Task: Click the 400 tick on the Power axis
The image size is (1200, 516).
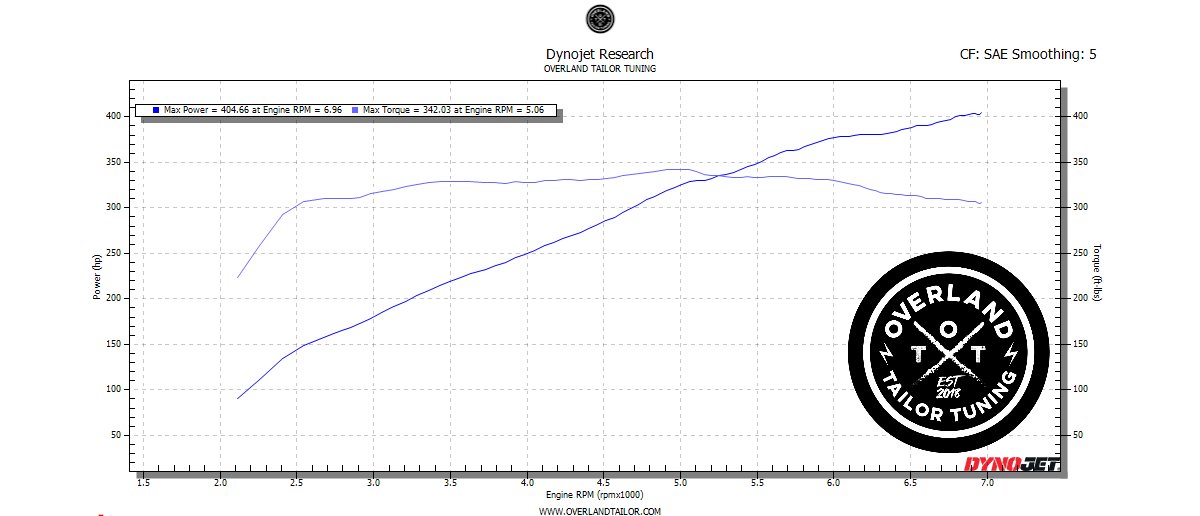Action: 115,116
